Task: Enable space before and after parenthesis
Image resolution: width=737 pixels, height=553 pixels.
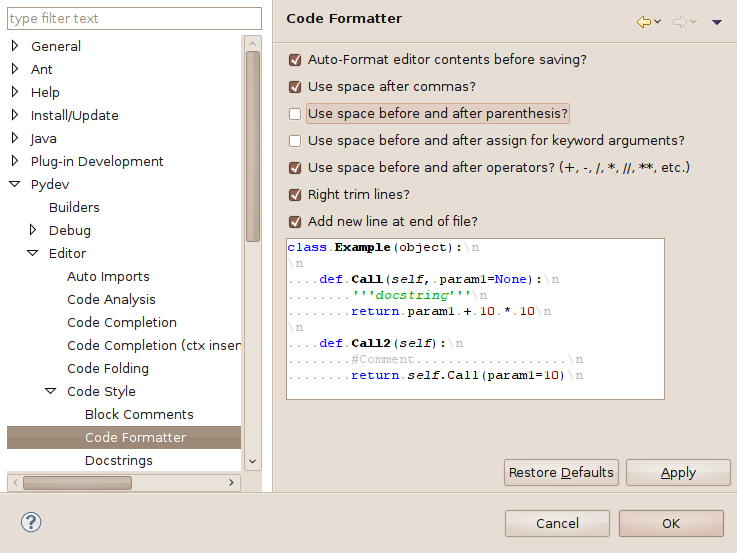Action: pos(295,114)
